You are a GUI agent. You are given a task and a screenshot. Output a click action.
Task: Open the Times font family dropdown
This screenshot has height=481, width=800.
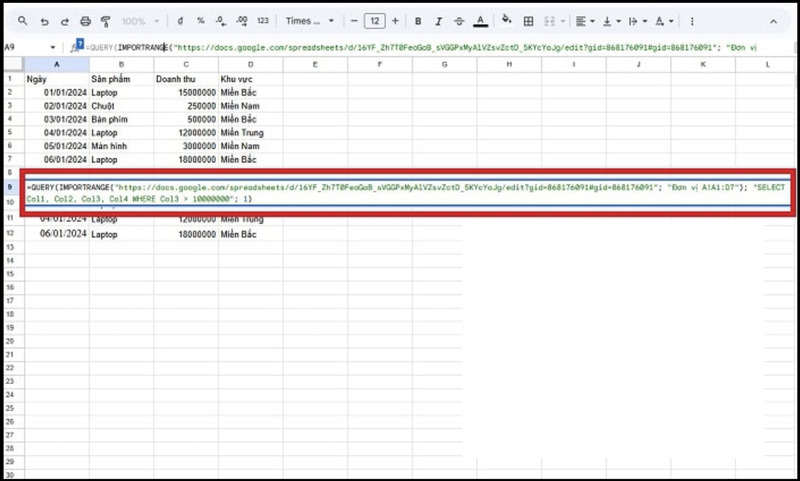[309, 21]
